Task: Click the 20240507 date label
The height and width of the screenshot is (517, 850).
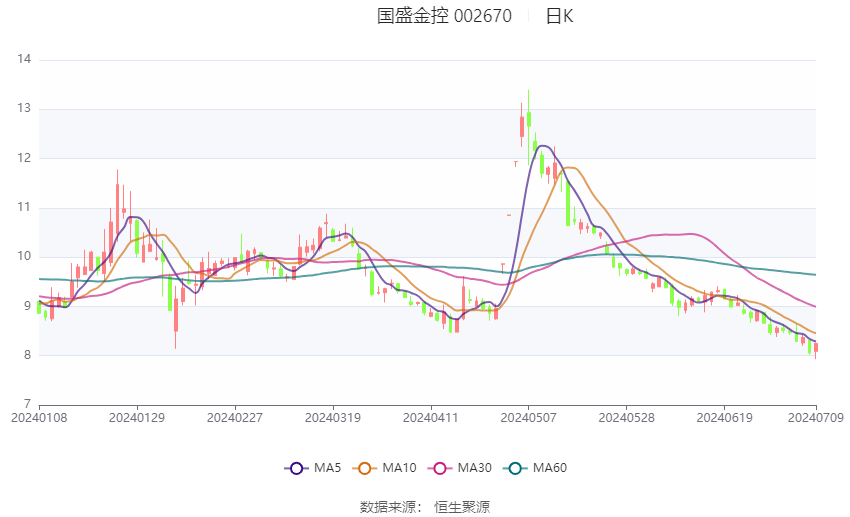Action: (x=529, y=418)
